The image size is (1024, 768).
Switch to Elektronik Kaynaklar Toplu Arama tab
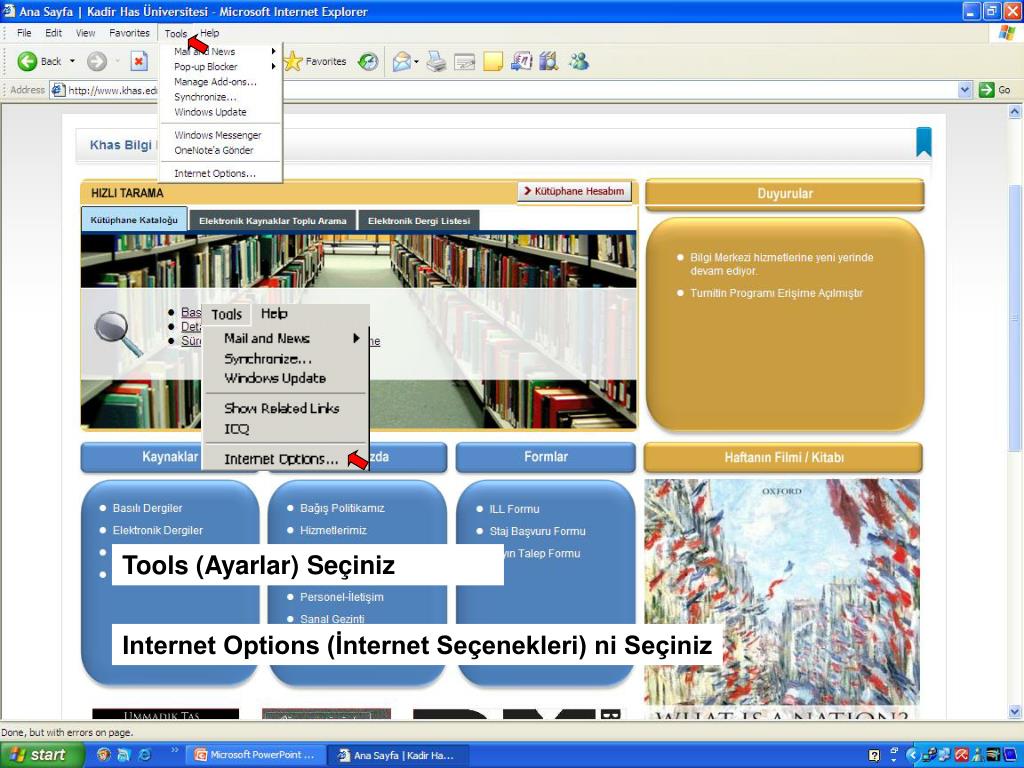click(x=272, y=221)
